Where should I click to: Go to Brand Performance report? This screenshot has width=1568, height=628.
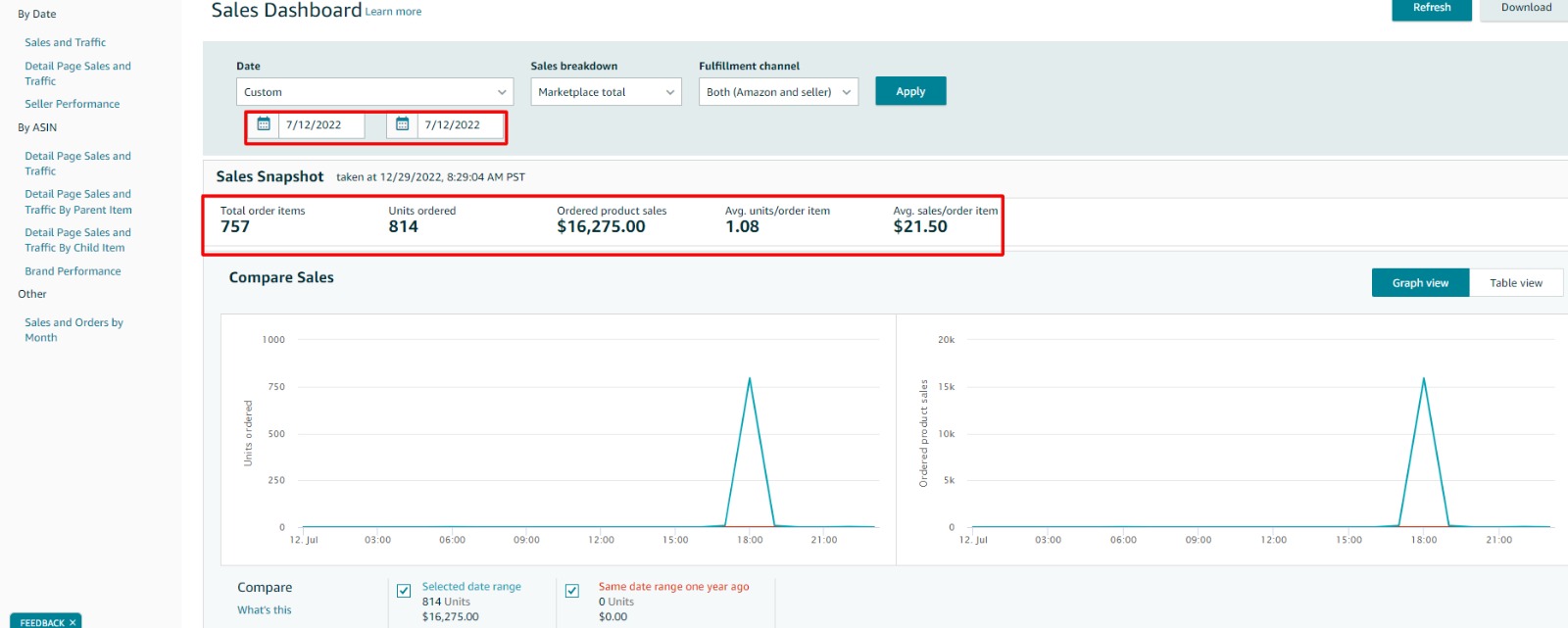(x=73, y=271)
